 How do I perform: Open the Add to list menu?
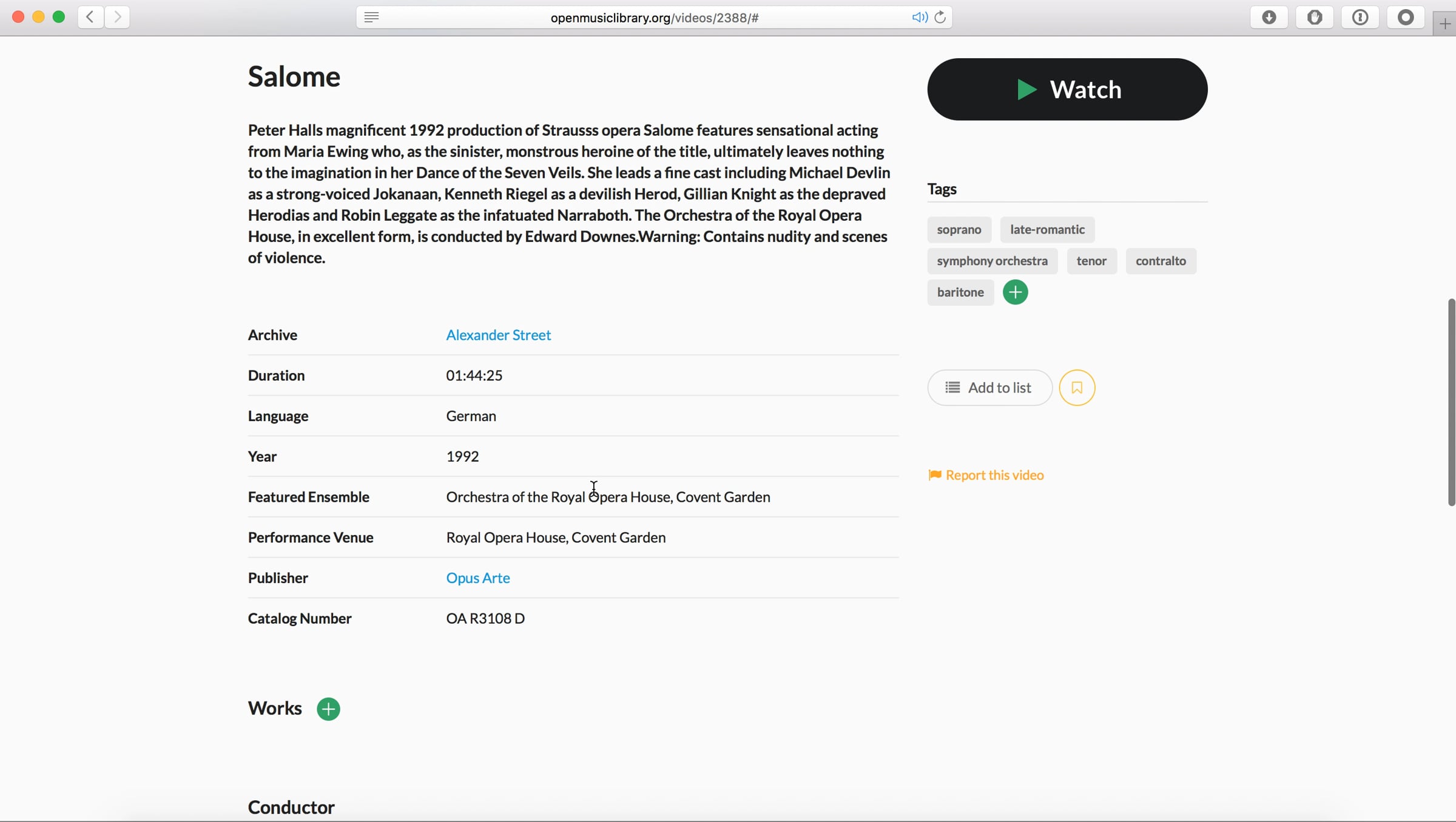point(989,388)
